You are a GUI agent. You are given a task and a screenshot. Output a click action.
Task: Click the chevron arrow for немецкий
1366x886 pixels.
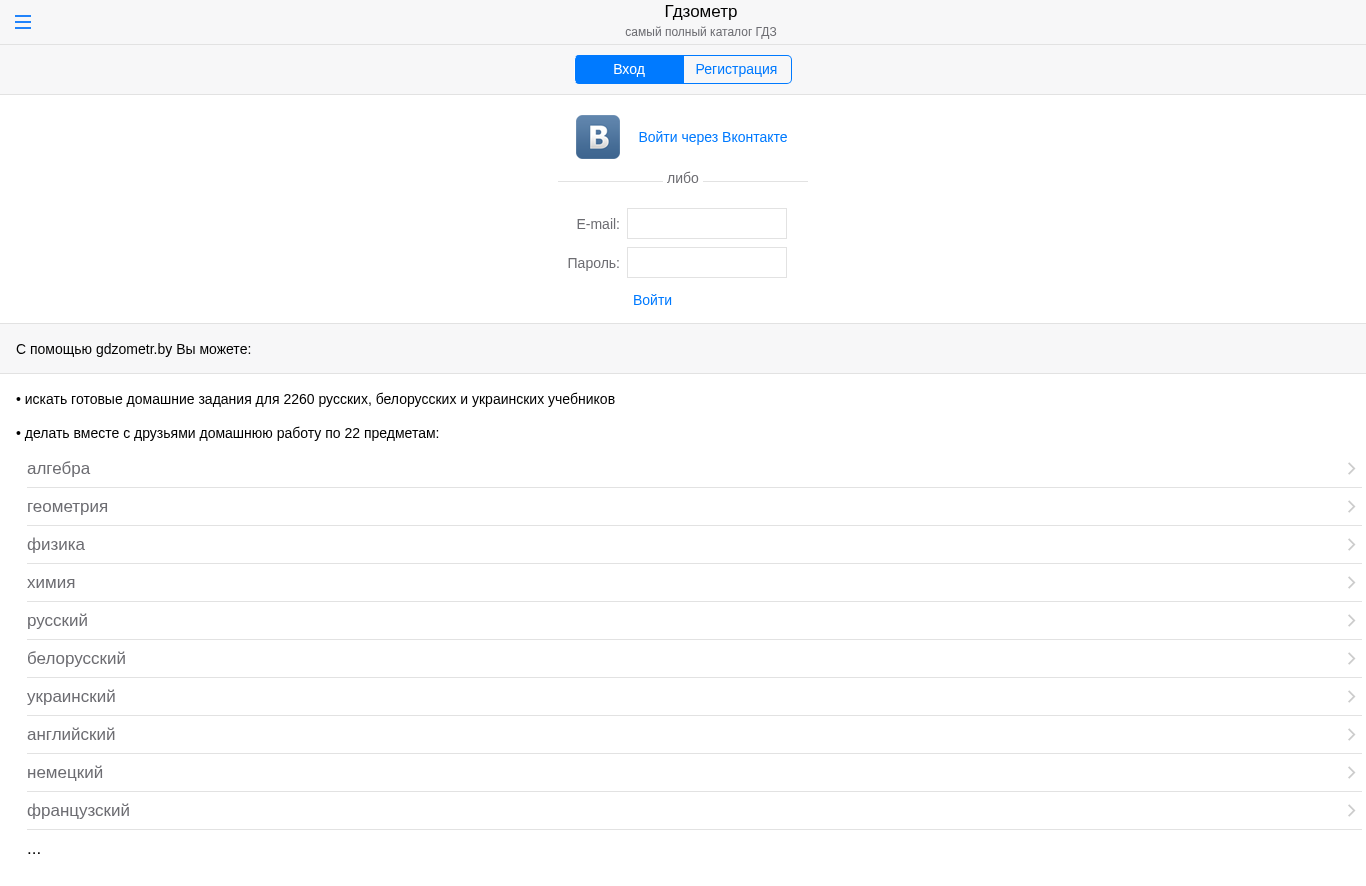click(1351, 773)
